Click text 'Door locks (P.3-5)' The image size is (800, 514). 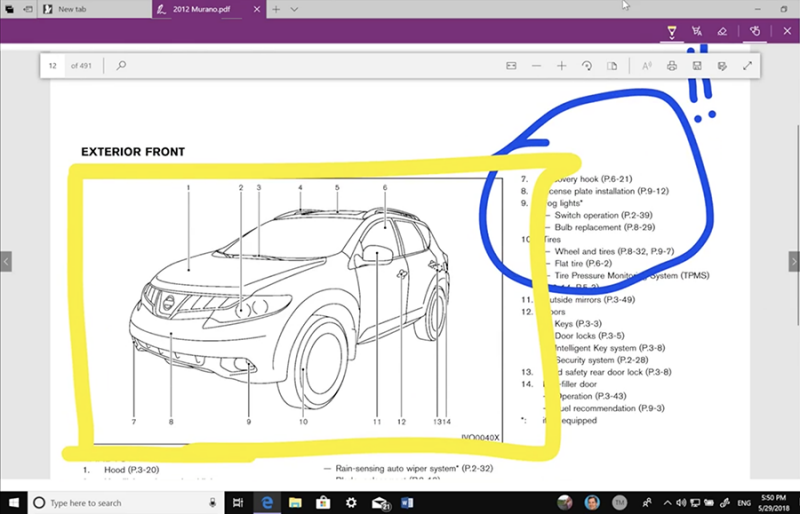click(589, 336)
